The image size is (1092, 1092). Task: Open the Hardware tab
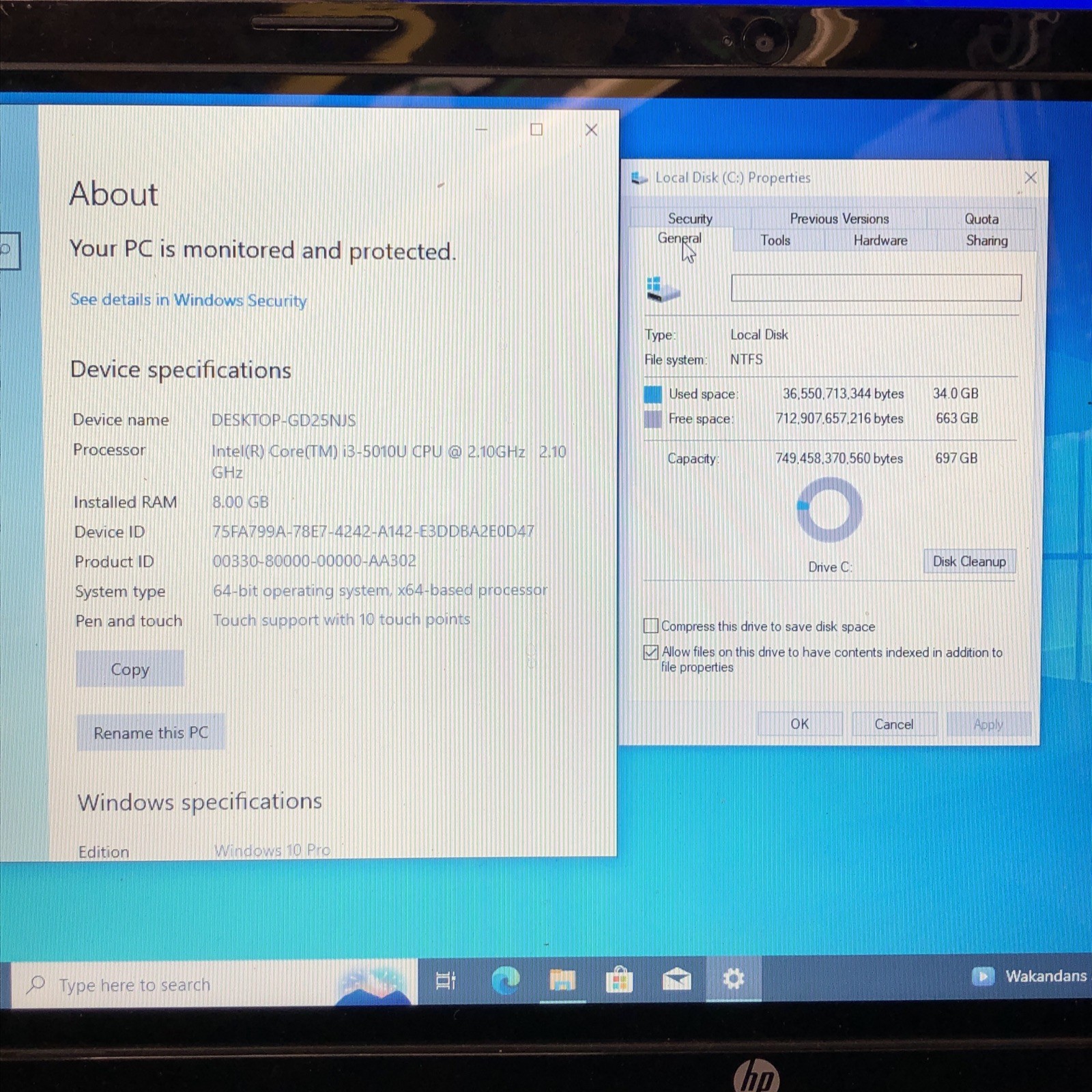880,240
